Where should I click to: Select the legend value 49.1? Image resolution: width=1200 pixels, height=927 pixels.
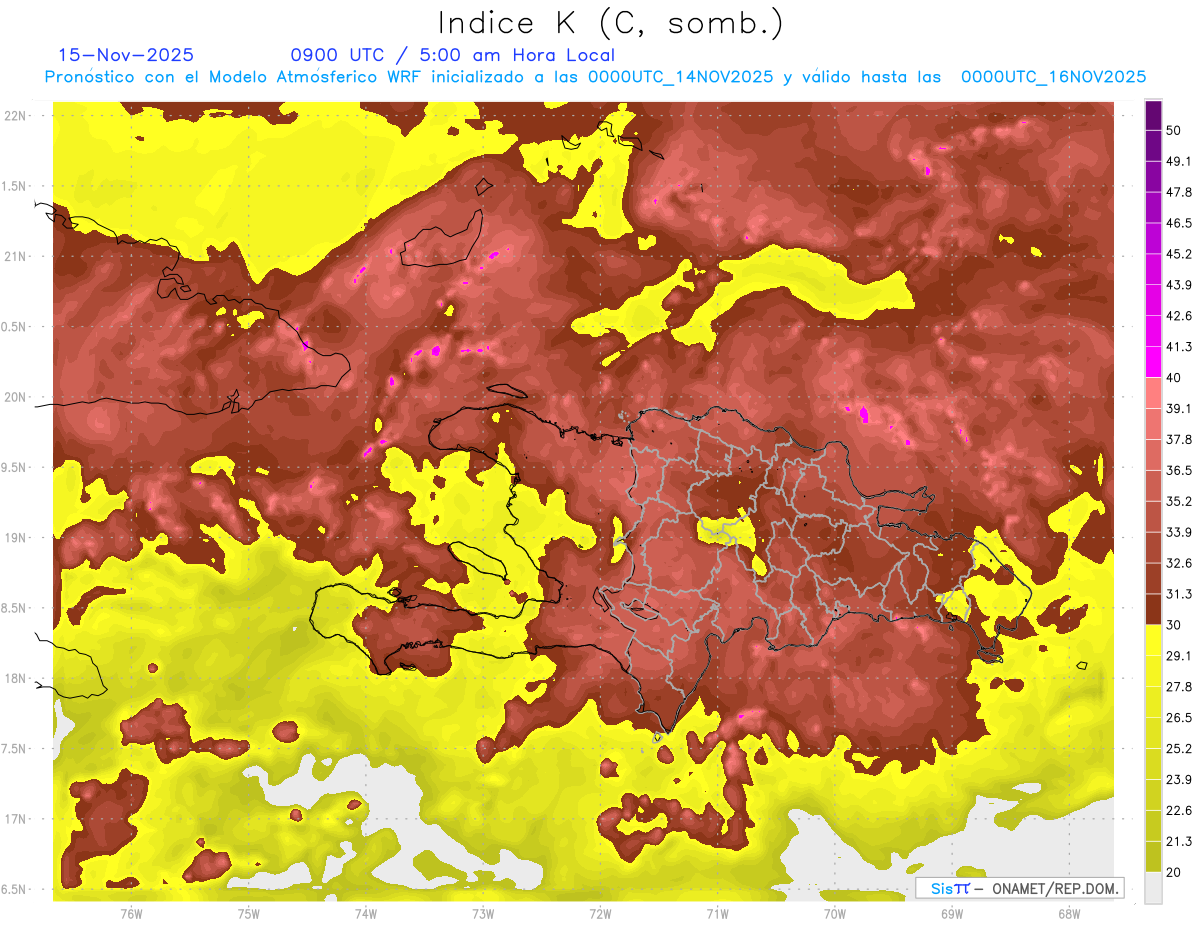point(1177,161)
